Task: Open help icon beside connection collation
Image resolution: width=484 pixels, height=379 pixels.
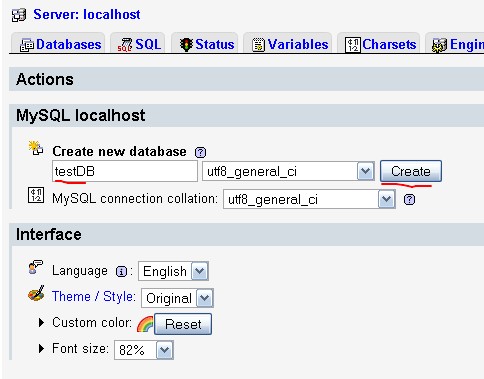Action: [409, 200]
